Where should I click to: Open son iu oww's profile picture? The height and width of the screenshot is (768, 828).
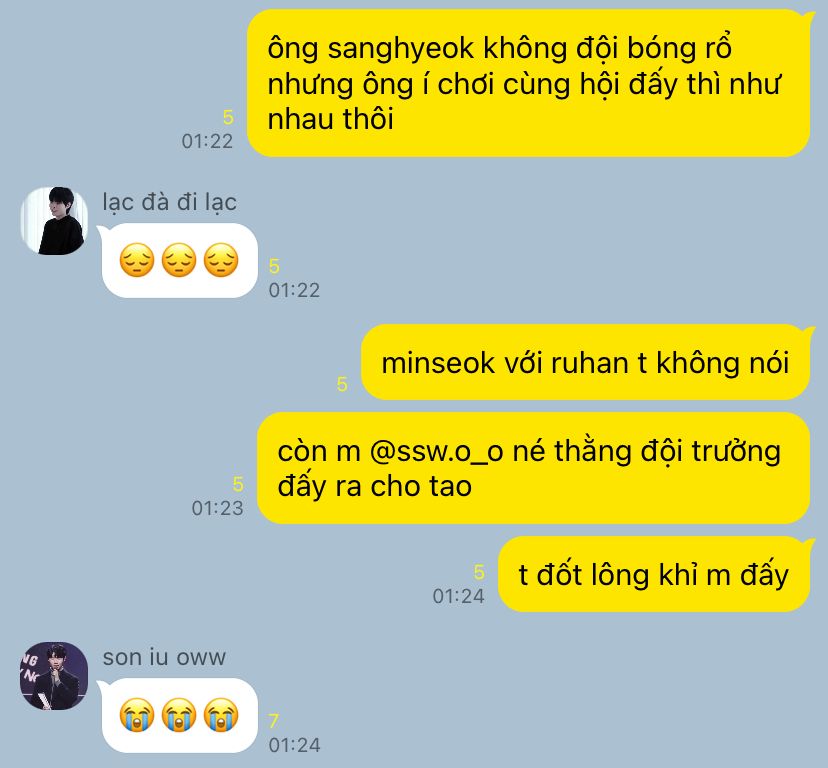(x=54, y=676)
